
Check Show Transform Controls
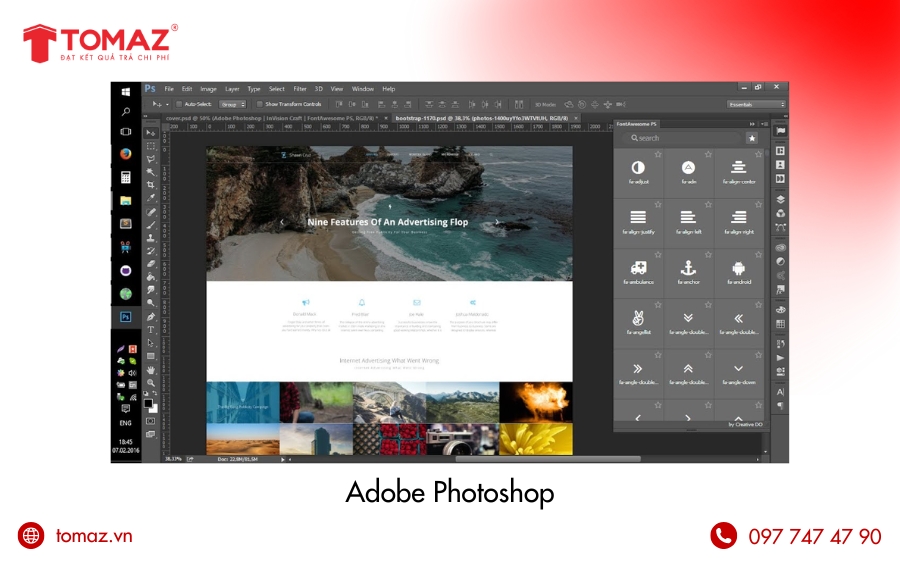pos(259,104)
